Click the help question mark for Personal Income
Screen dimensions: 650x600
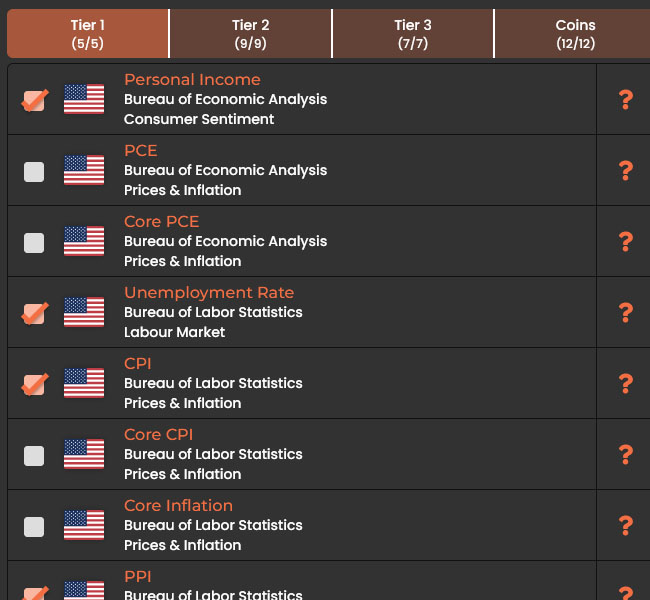626,99
